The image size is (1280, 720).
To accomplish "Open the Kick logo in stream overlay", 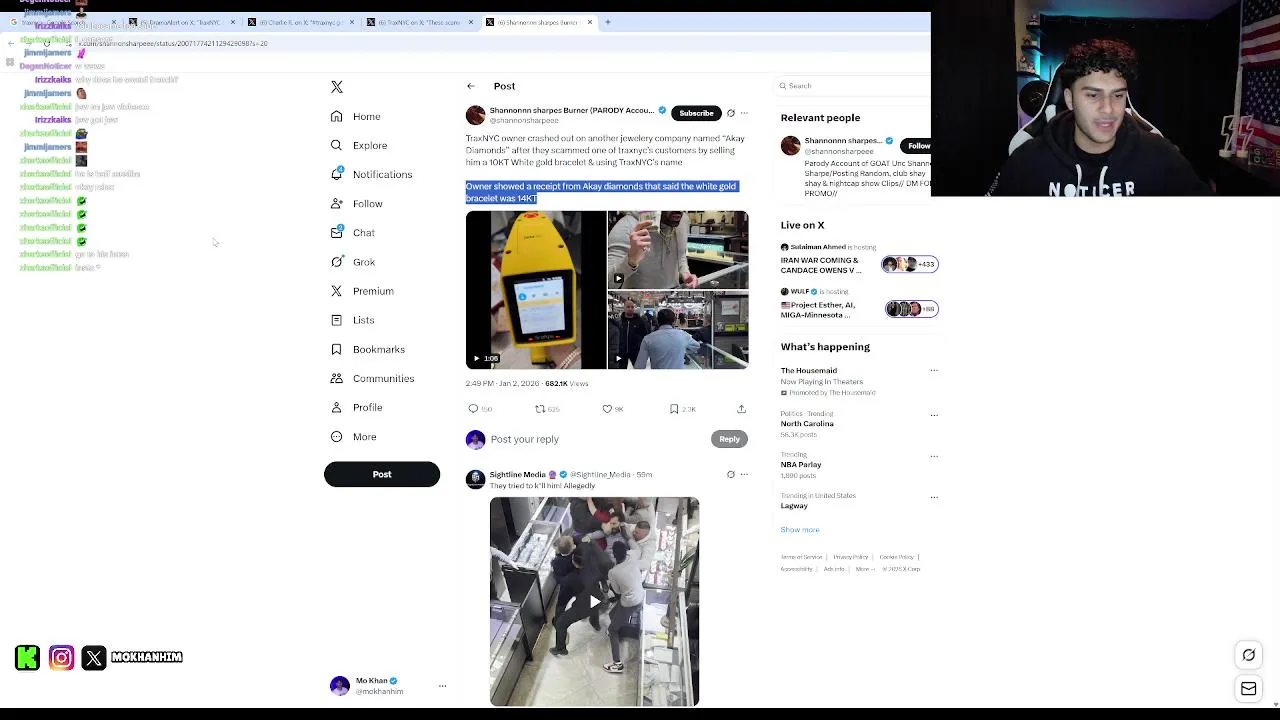I will click(28, 657).
